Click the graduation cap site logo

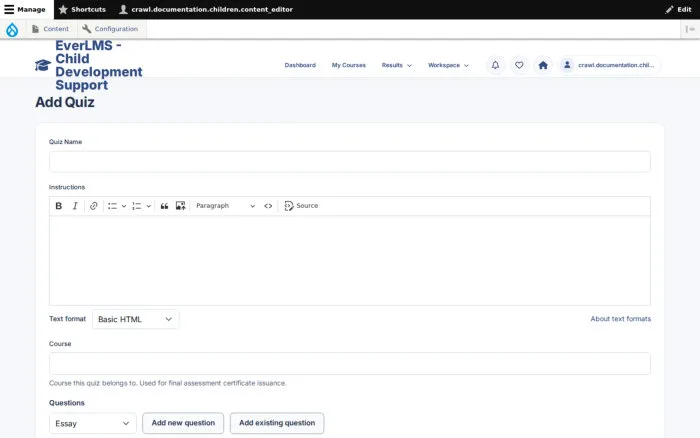tap(43, 65)
